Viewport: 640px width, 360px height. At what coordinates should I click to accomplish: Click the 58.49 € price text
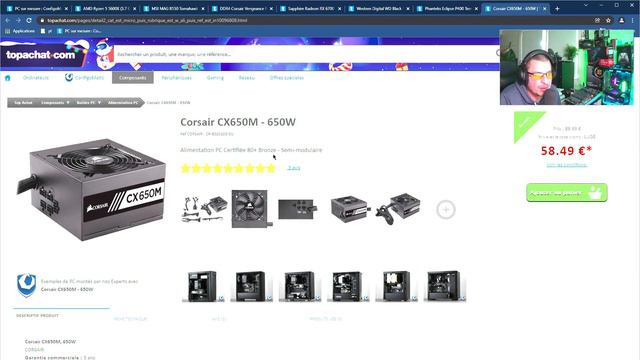[566, 151]
